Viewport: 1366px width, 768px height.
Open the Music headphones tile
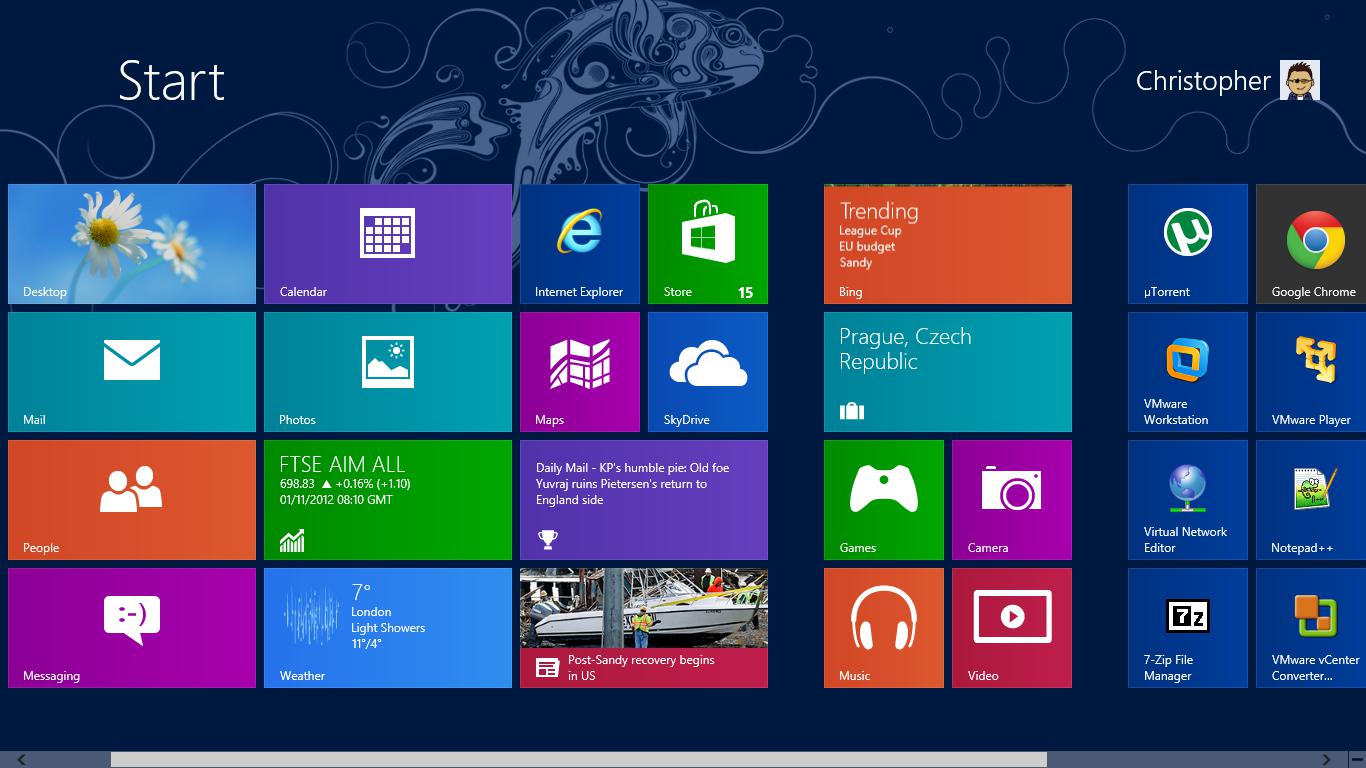pos(884,628)
